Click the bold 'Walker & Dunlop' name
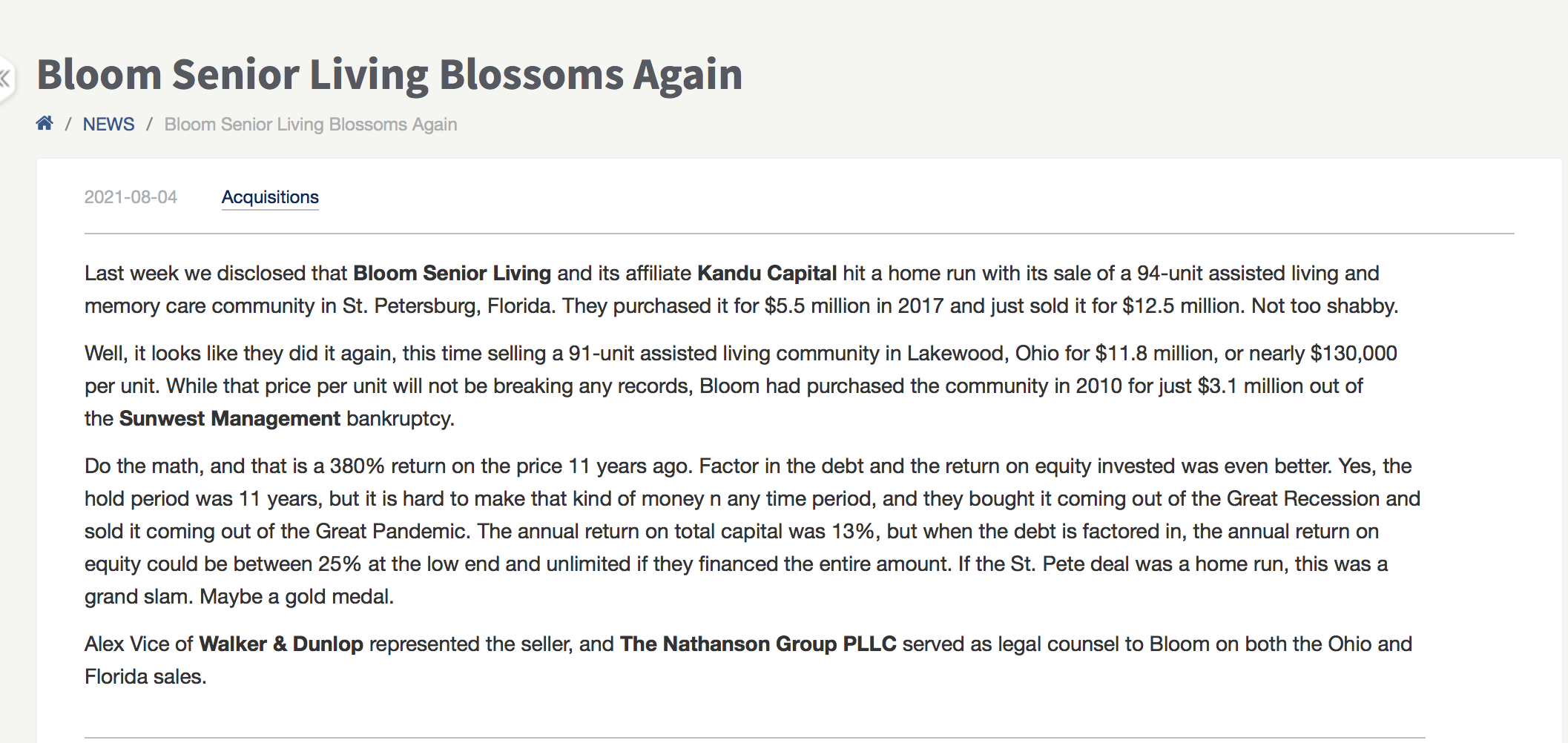This screenshot has height=743, width=1568. [281, 644]
